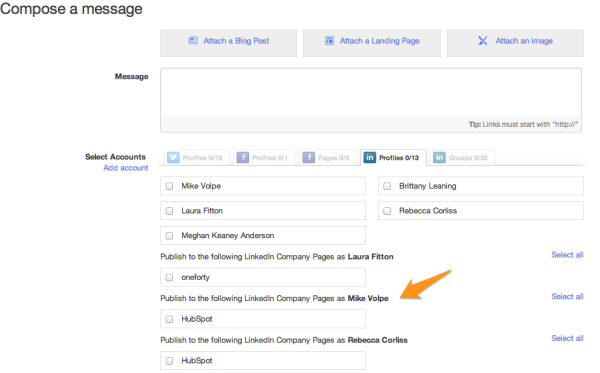This screenshot has height=373, width=600.
Task: Click inside the Message text box
Action: [x=371, y=93]
